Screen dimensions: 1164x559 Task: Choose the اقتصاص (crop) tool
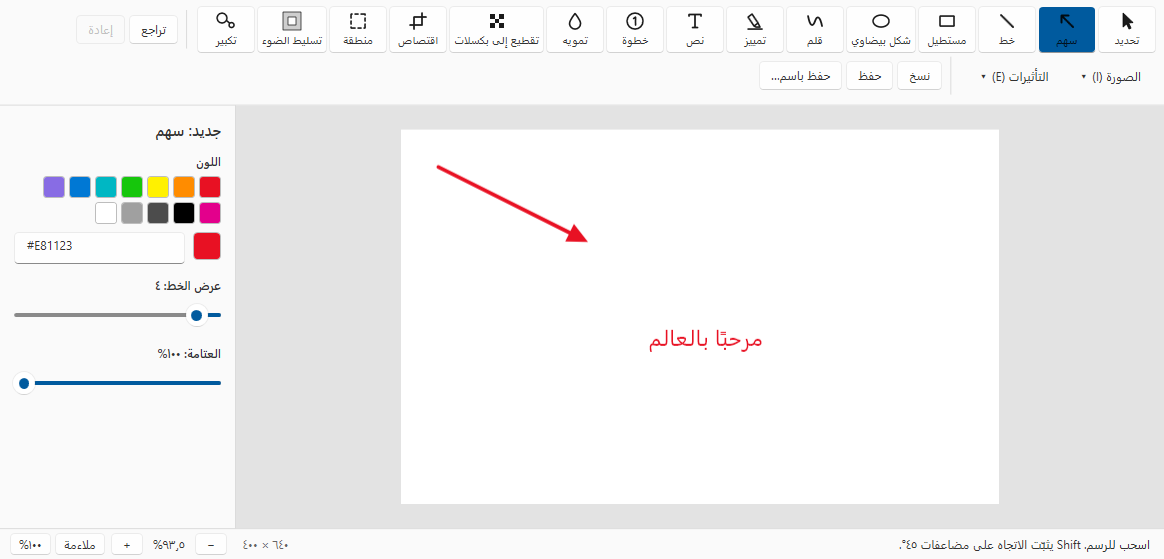pos(419,30)
